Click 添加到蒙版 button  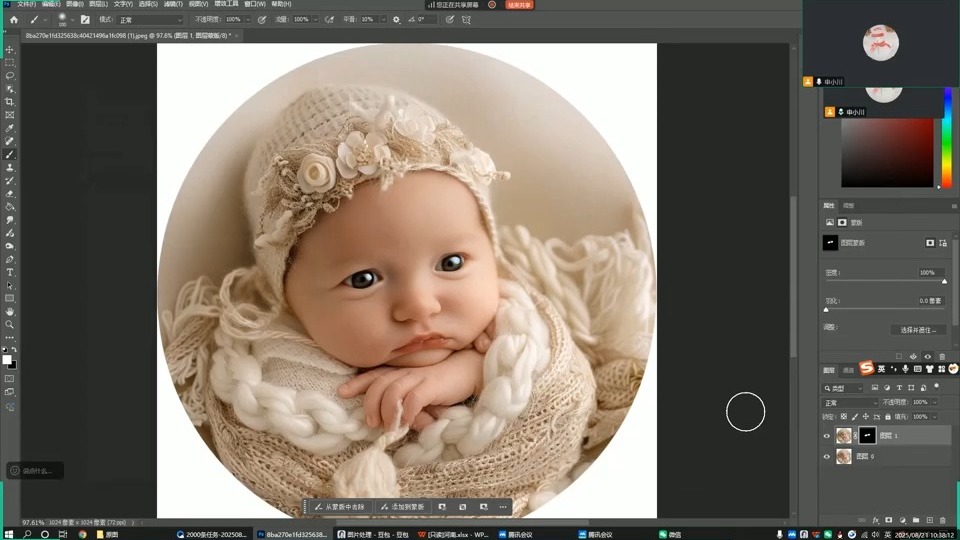click(403, 507)
